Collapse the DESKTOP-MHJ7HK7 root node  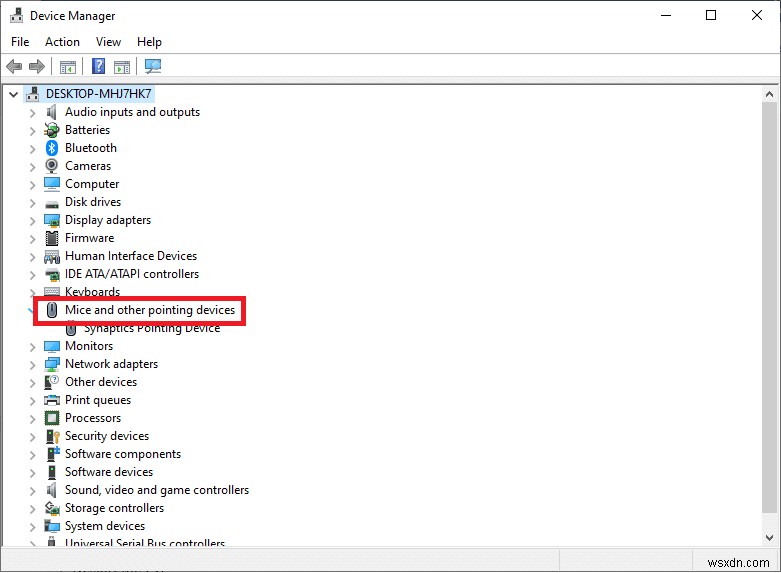point(13,94)
